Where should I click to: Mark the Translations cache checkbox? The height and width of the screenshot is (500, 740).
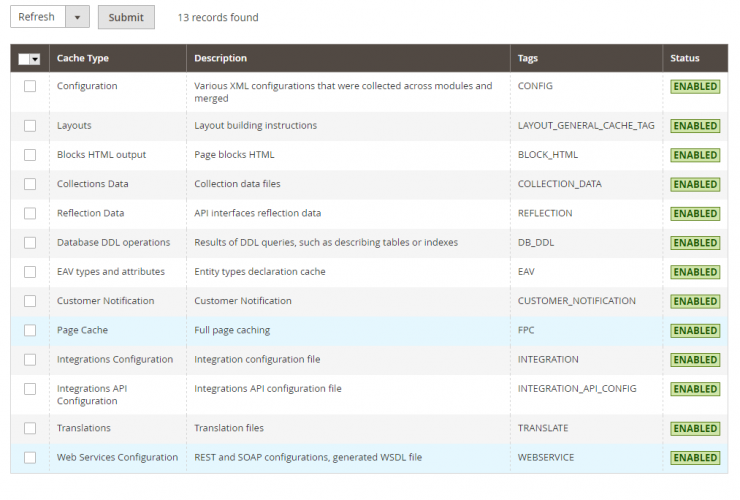pyautogui.click(x=30, y=428)
